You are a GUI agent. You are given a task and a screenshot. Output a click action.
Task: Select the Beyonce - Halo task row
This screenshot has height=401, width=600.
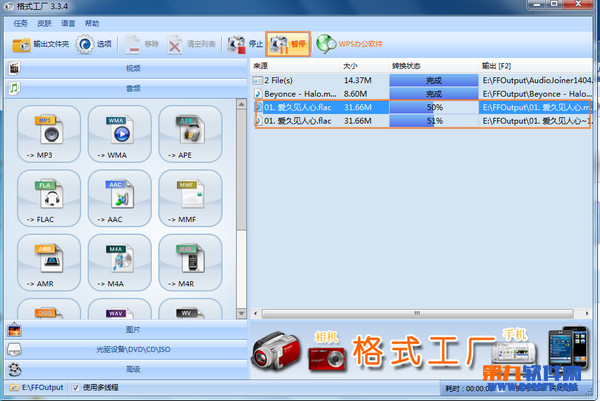(422, 94)
